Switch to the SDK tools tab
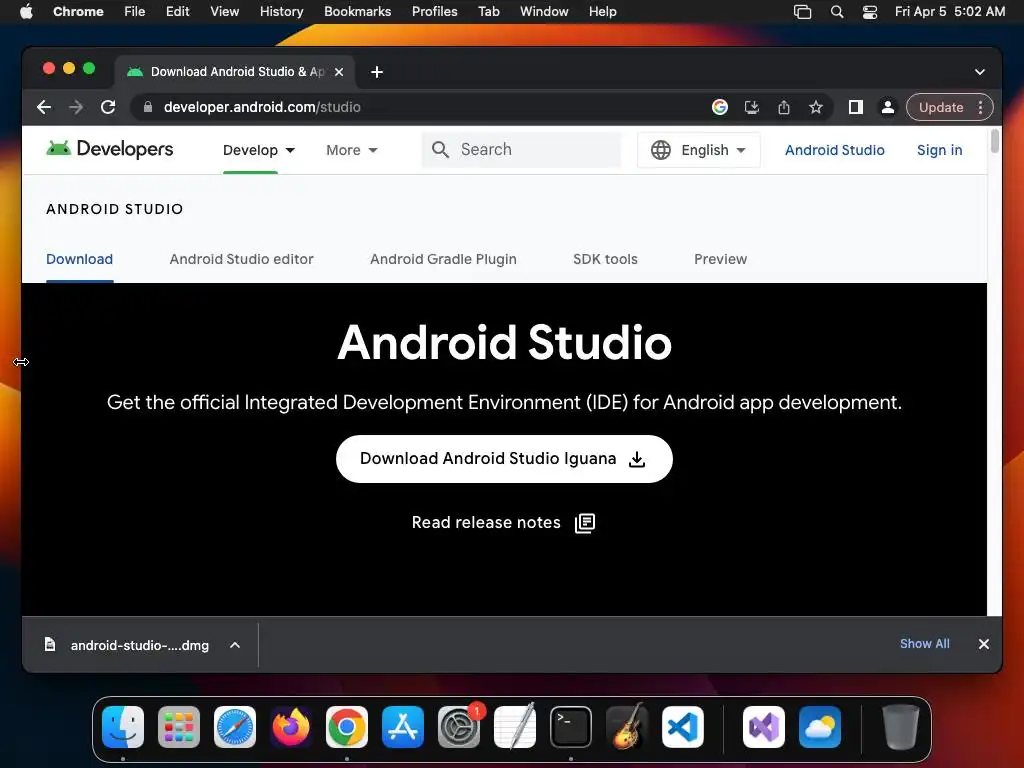1024x768 pixels. coord(605,259)
